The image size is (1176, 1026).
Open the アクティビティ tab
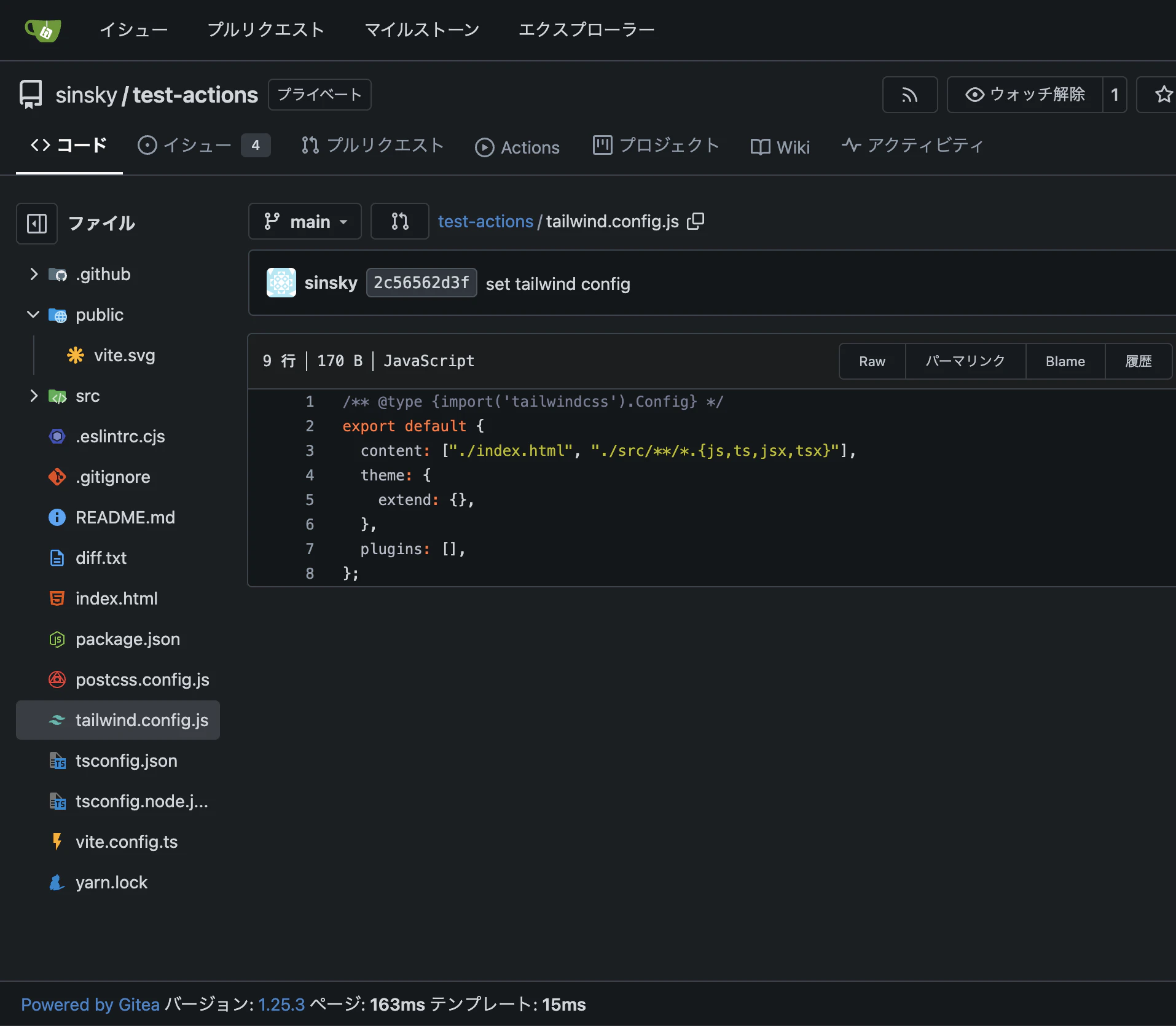click(912, 146)
